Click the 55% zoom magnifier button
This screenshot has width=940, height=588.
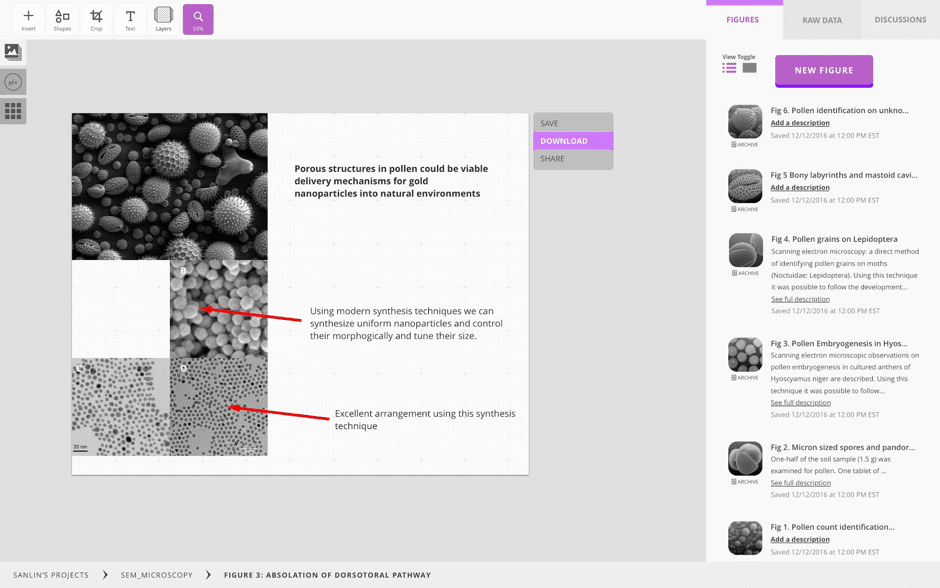(198, 19)
